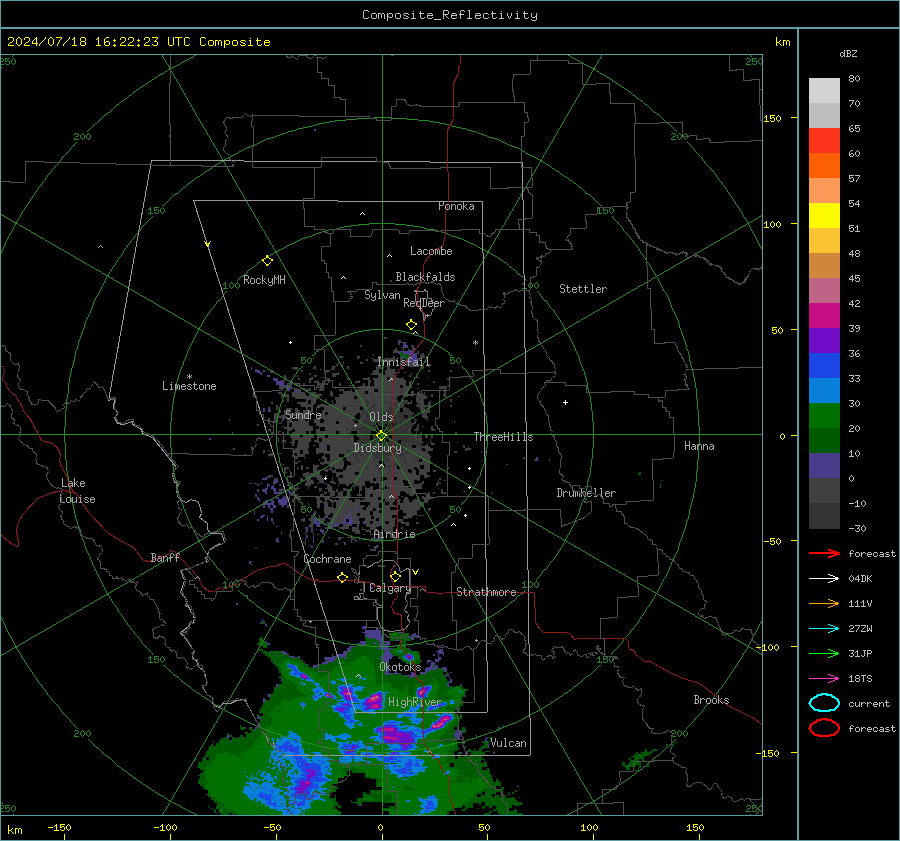This screenshot has width=900, height=841.
Task: Click the Cochrane city label
Action: pos(327,559)
